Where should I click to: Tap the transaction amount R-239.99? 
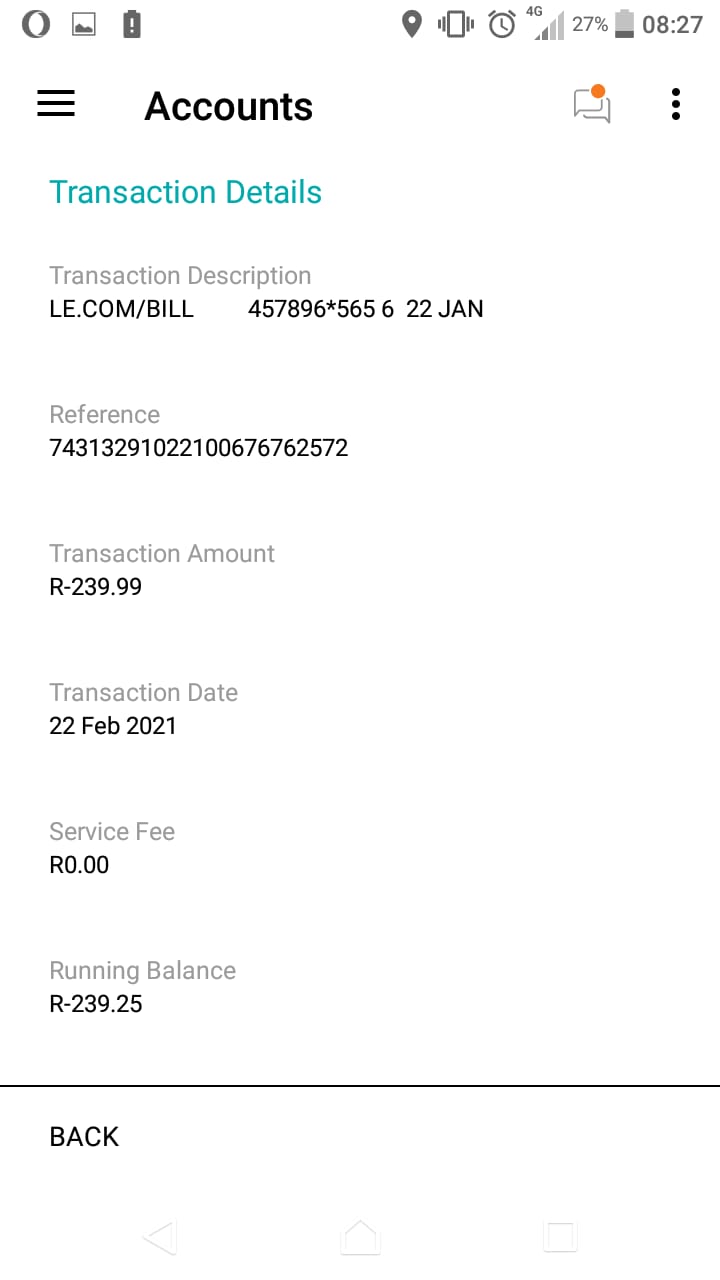point(96,587)
